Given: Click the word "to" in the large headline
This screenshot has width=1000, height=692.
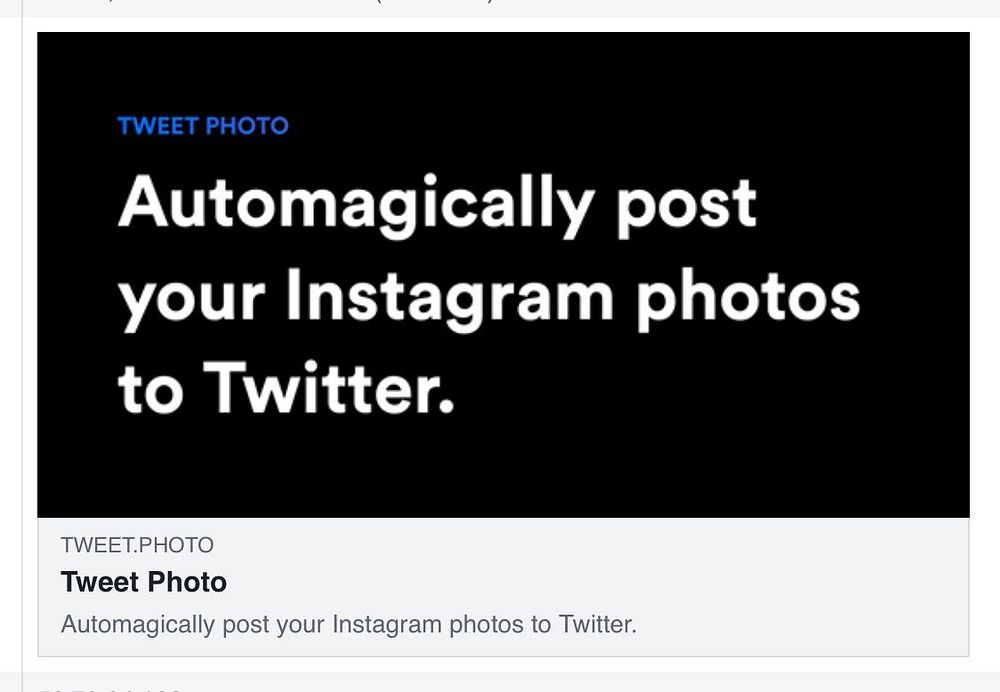Looking at the screenshot, I should coord(149,390).
